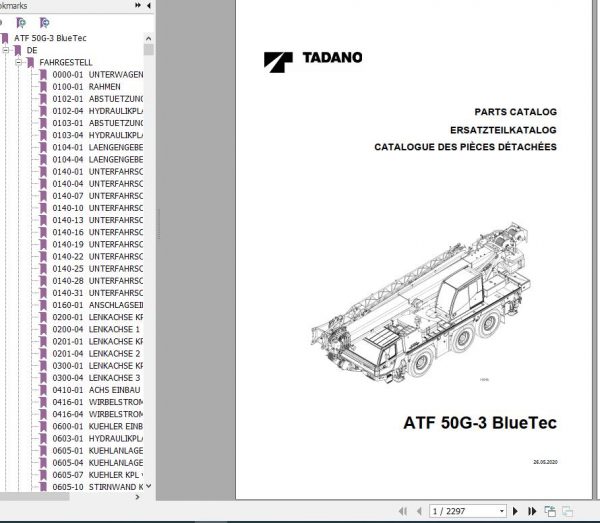
Task: Expand the bookmarks panel options double-arrow
Action: coord(138,5)
